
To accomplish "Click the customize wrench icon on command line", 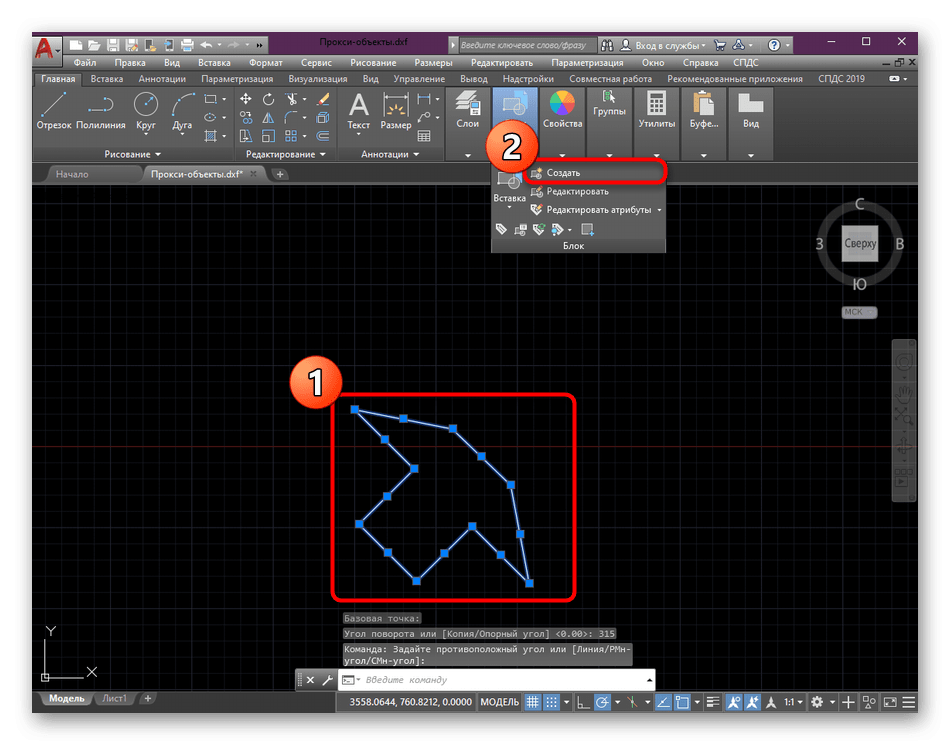I will coord(327,680).
